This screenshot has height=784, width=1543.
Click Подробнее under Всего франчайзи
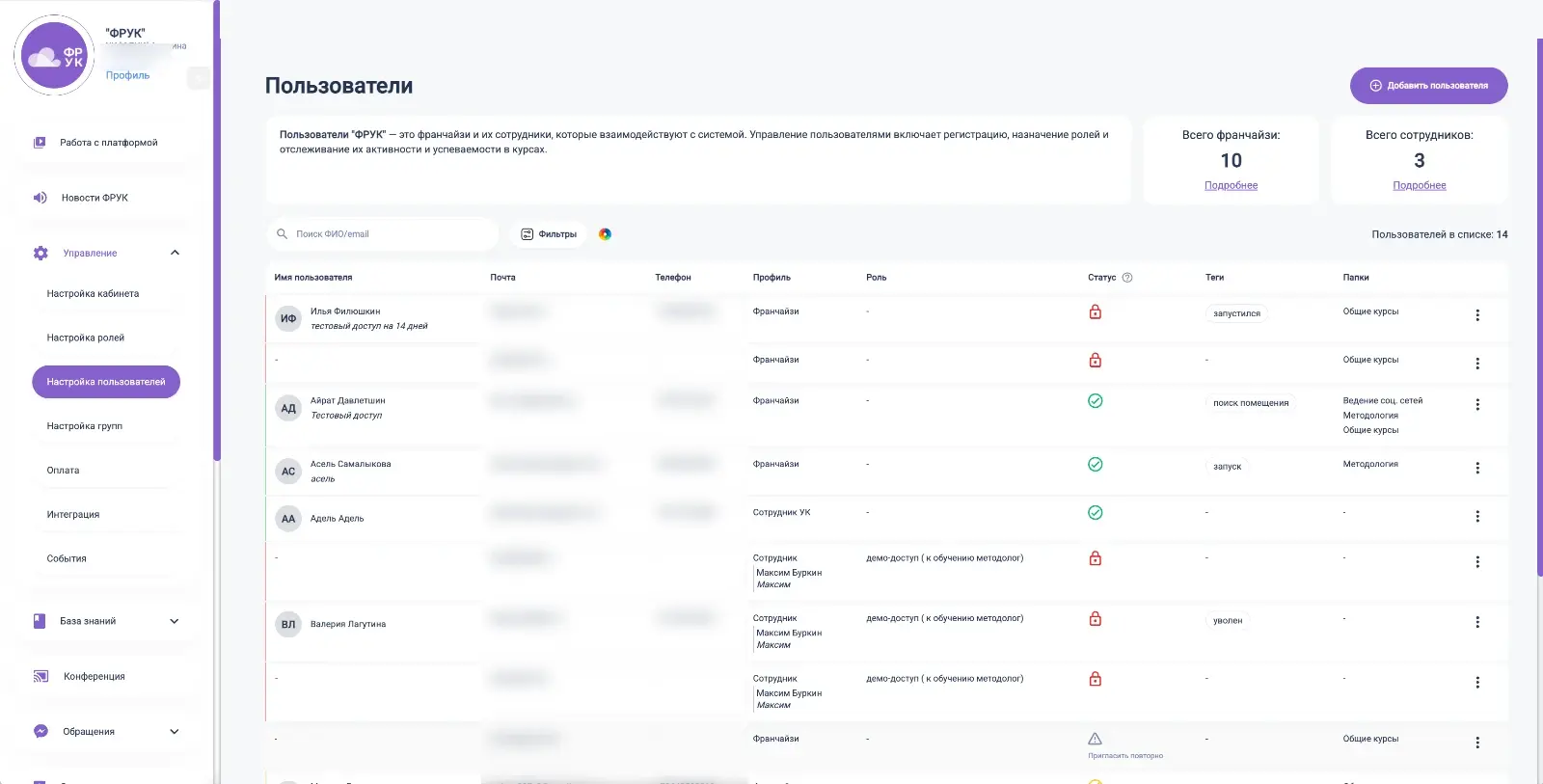pos(1231,185)
